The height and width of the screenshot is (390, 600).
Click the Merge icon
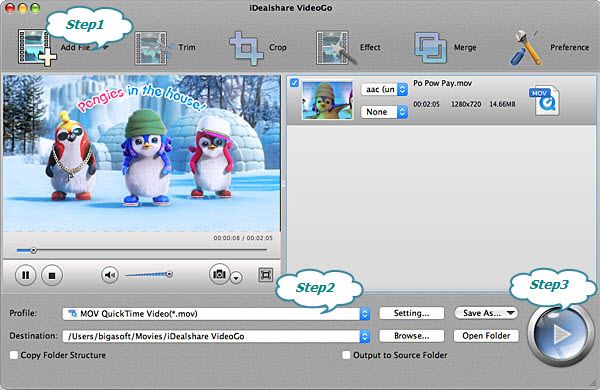430,48
